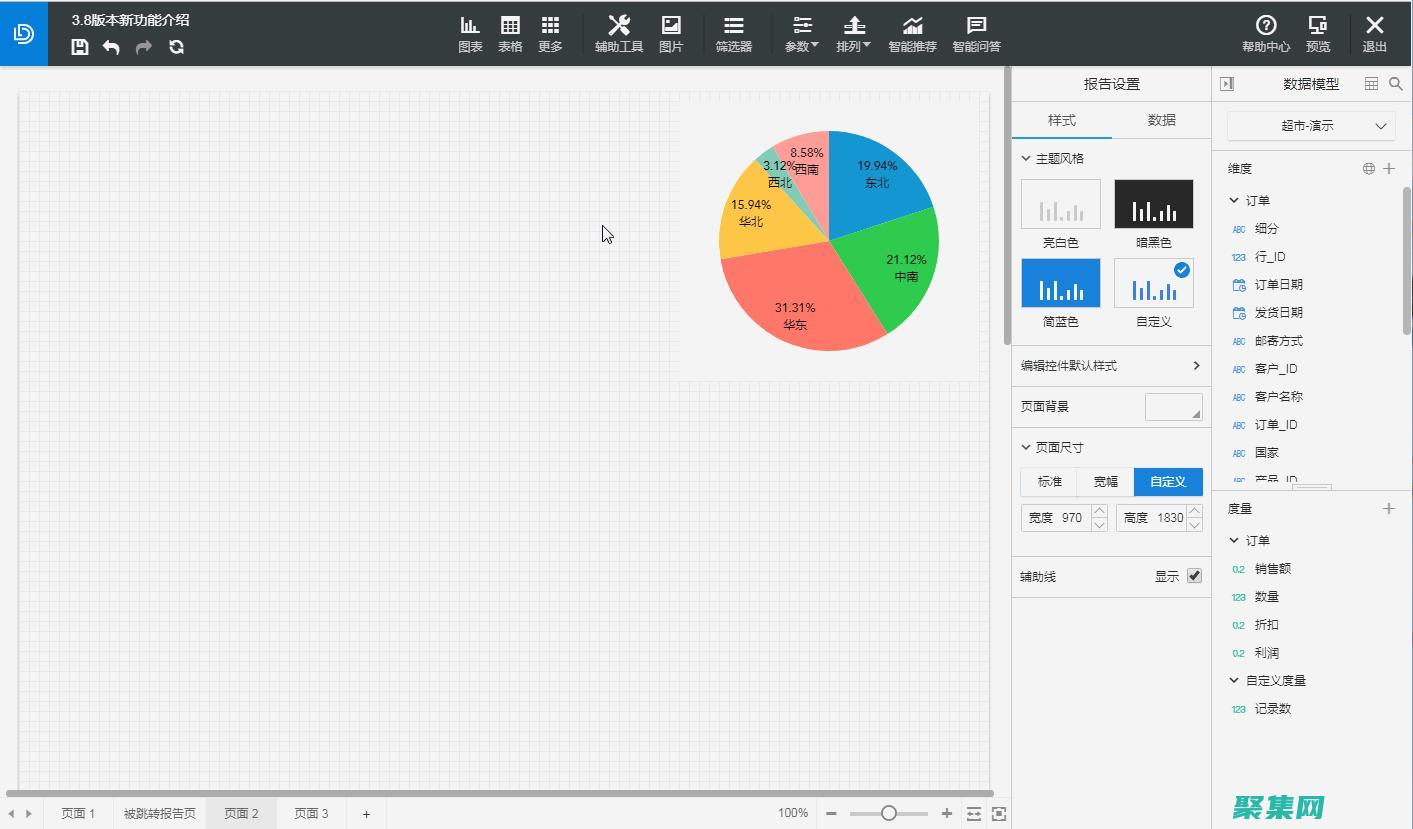
Task: Open the 超市-演示 data model dropdown
Action: [x=1310, y=126]
